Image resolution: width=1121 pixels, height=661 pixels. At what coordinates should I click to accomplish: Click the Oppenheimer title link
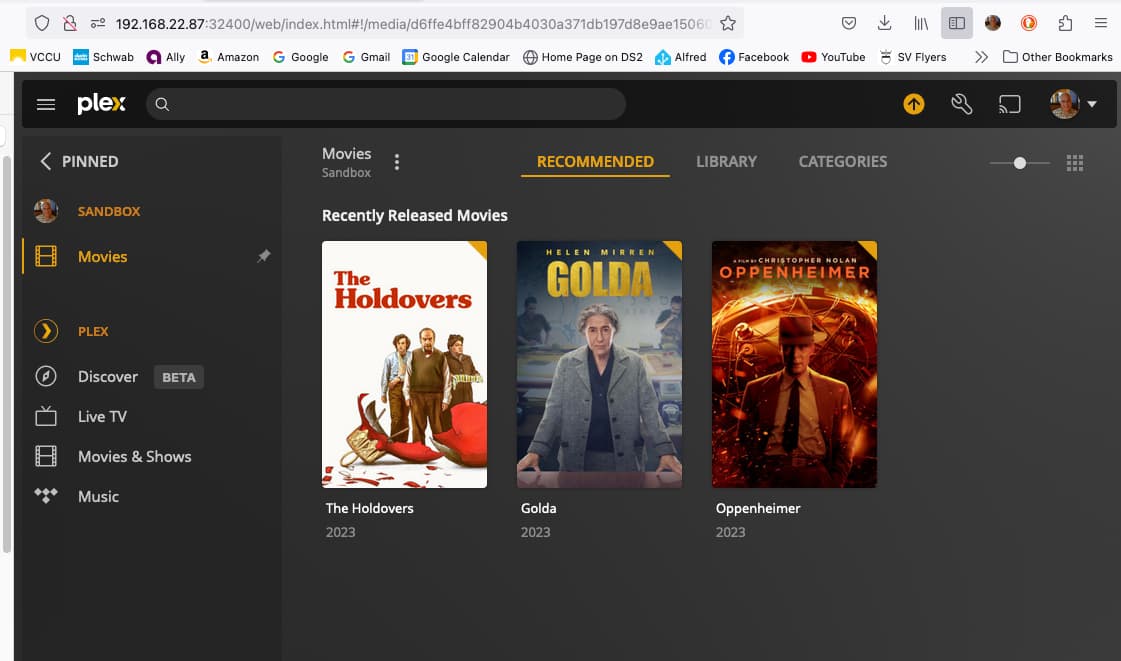point(758,508)
